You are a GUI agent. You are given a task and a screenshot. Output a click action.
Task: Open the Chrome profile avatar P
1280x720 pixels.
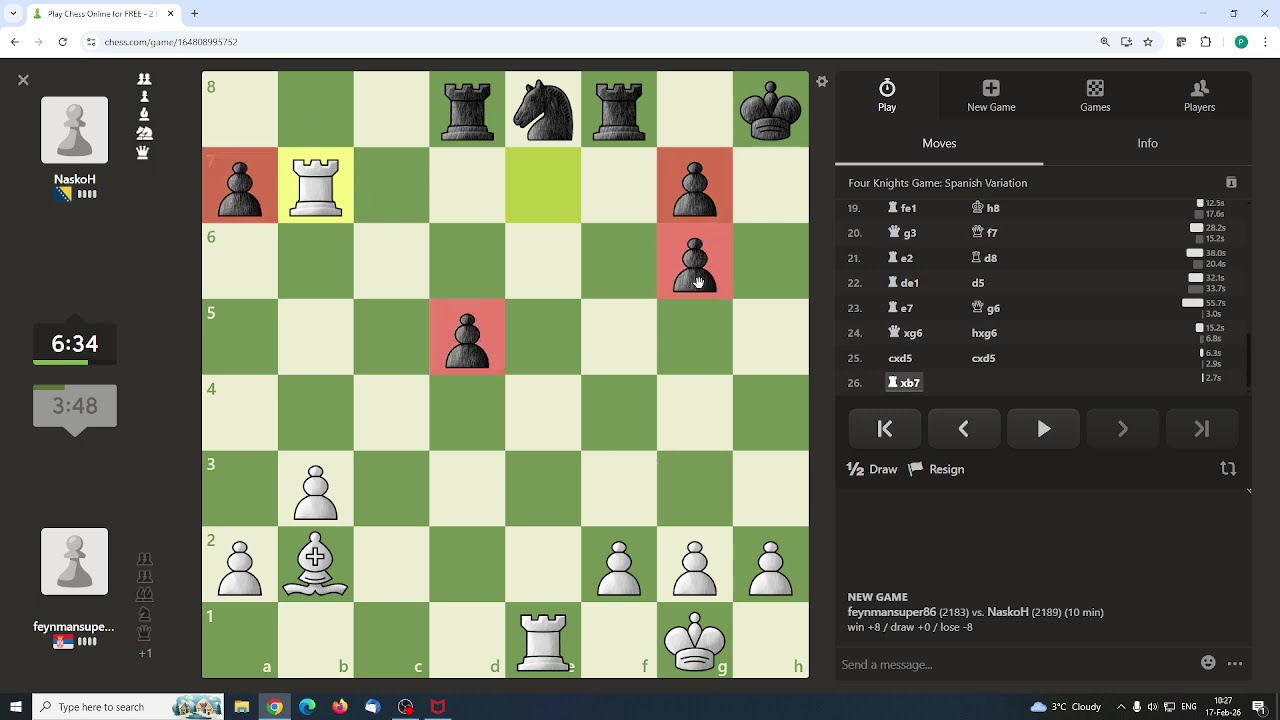click(x=1241, y=42)
